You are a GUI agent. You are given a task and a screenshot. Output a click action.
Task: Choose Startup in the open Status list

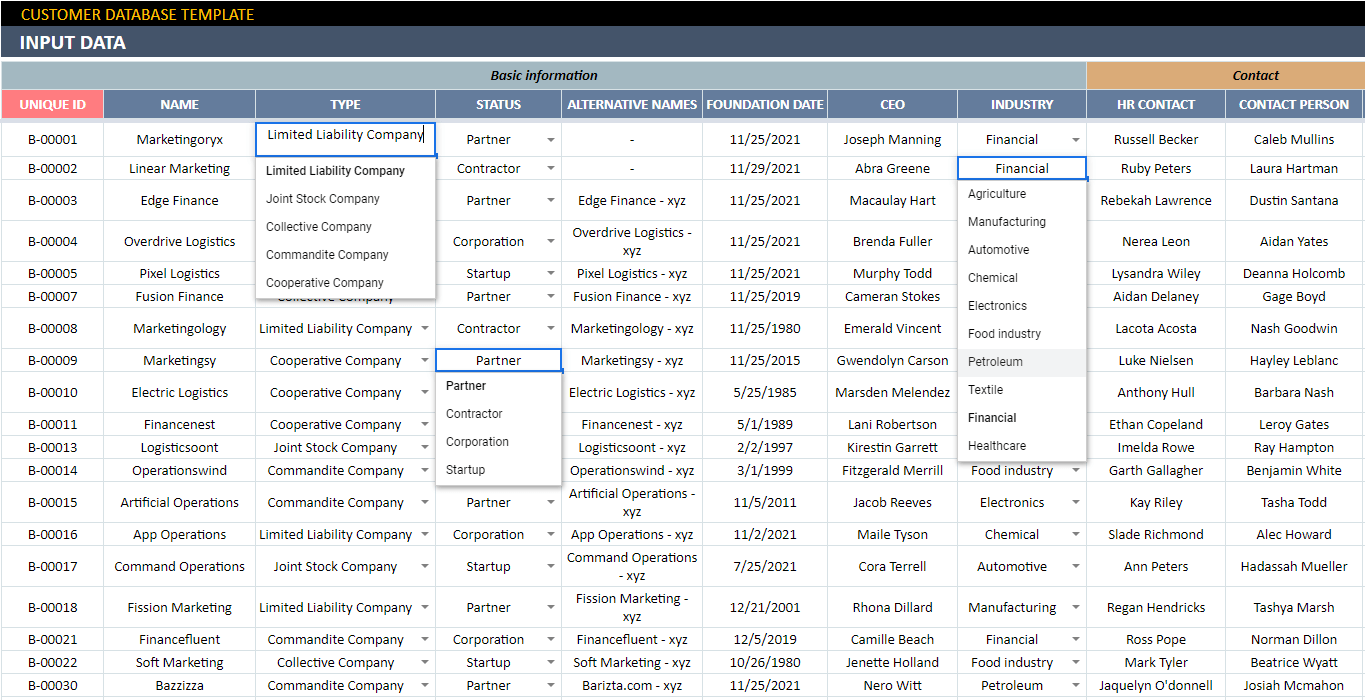click(465, 470)
